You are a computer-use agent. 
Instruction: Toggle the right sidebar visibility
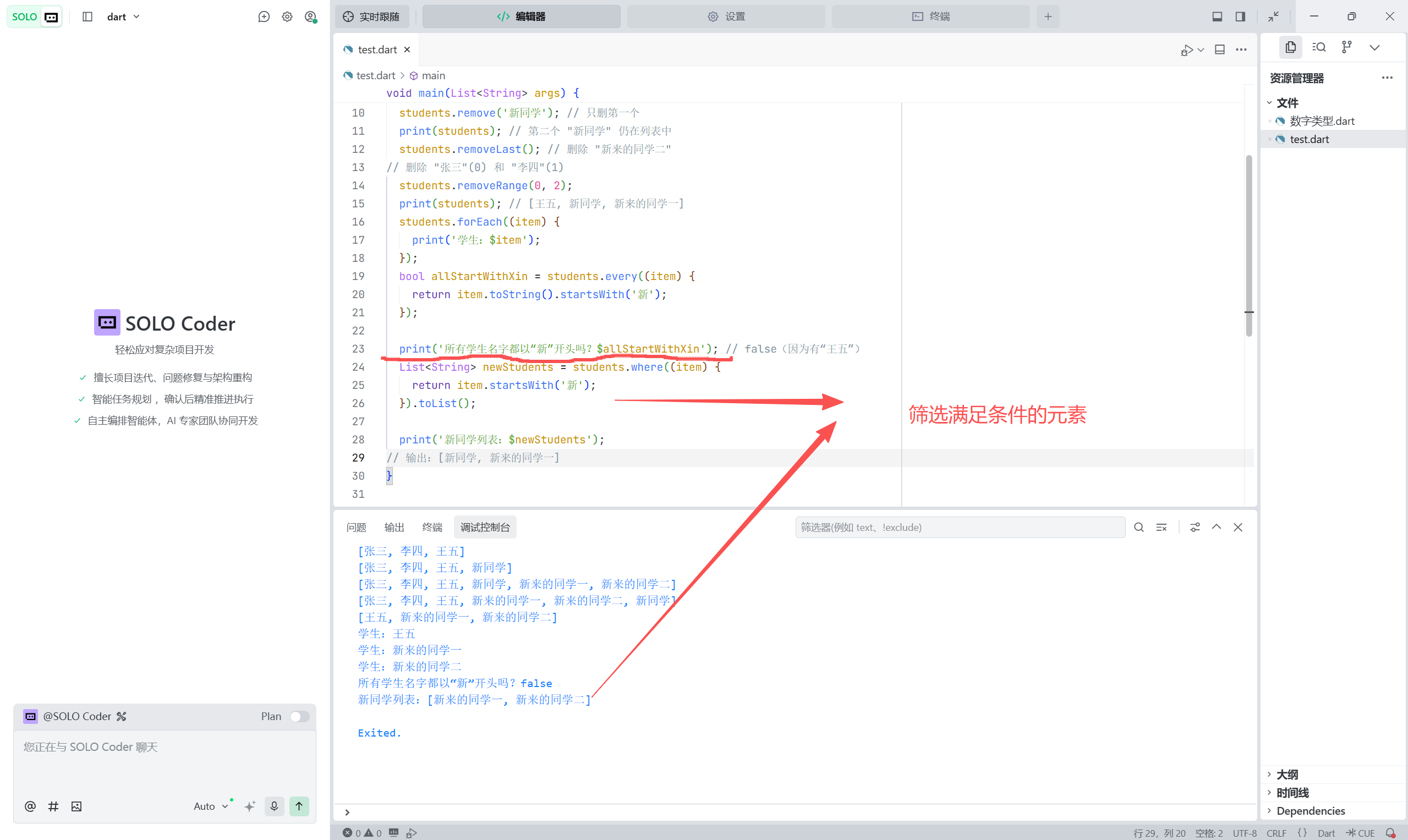coord(1240,17)
